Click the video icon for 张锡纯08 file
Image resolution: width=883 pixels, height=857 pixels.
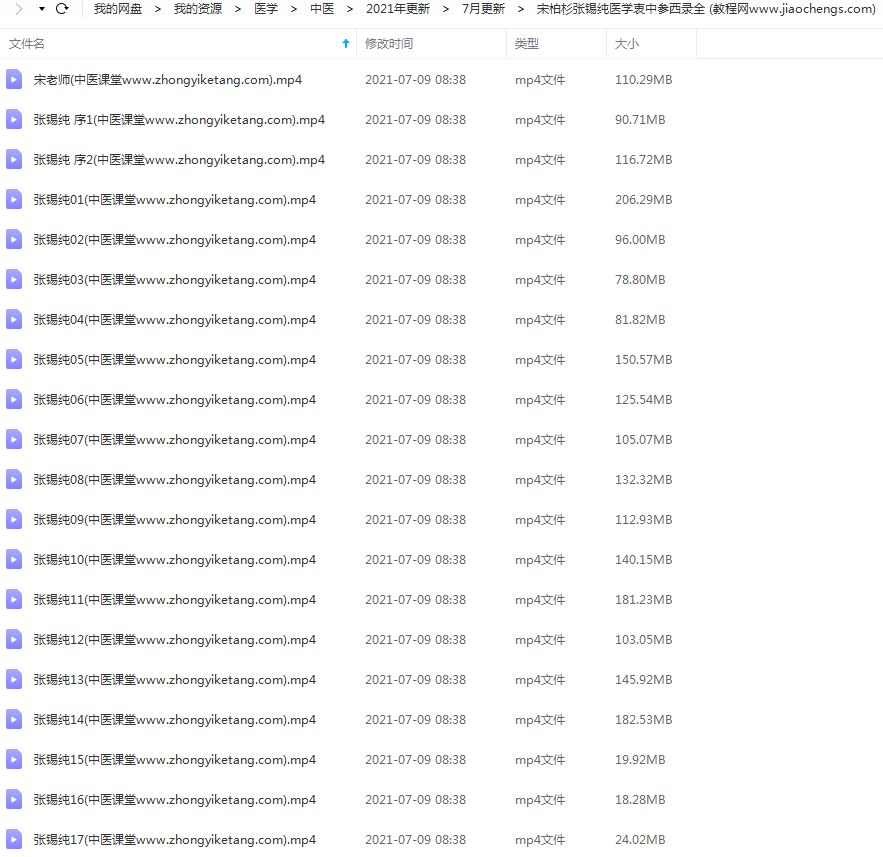[14, 479]
